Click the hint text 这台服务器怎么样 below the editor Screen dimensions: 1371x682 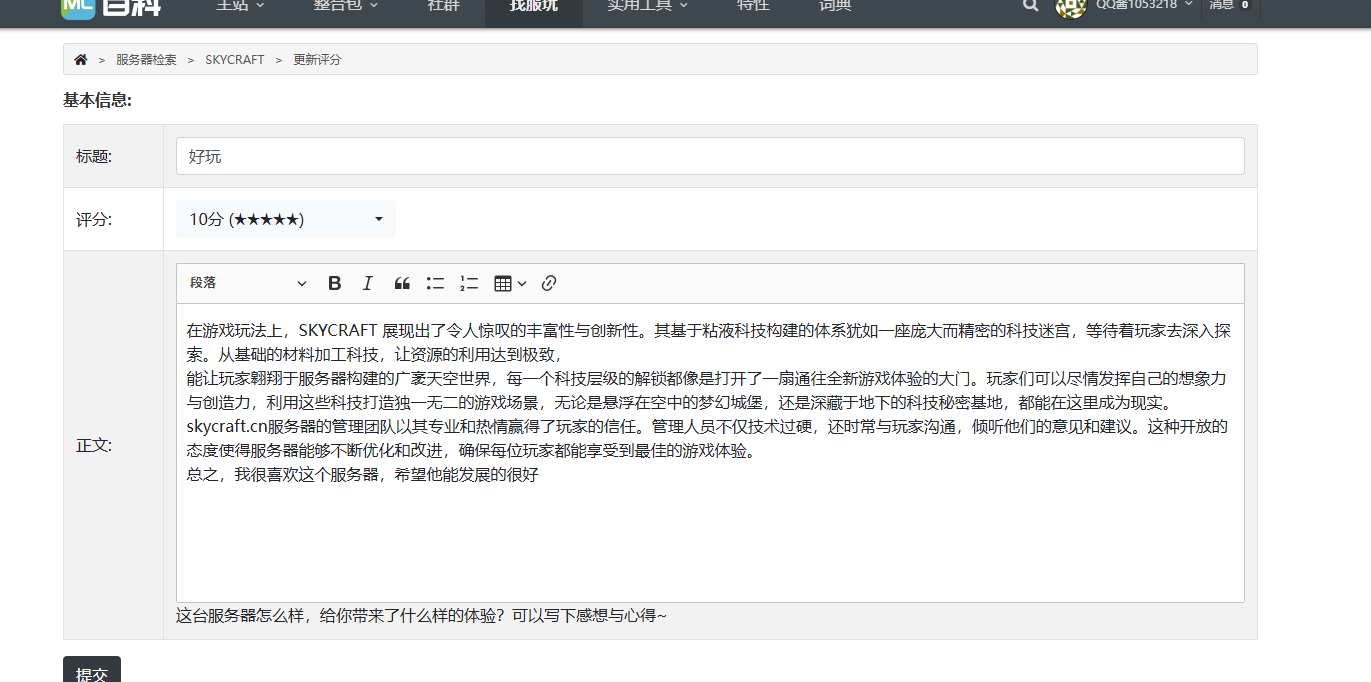(x=421, y=615)
